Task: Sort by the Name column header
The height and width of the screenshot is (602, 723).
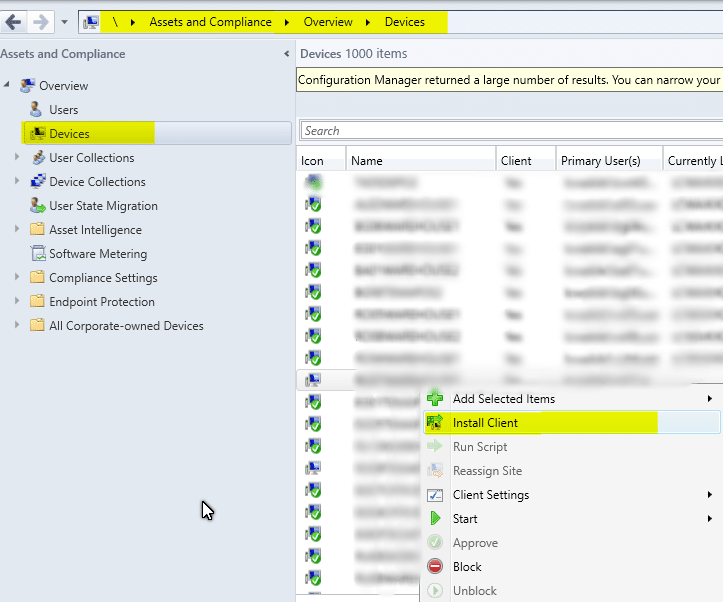Action: pyautogui.click(x=421, y=160)
